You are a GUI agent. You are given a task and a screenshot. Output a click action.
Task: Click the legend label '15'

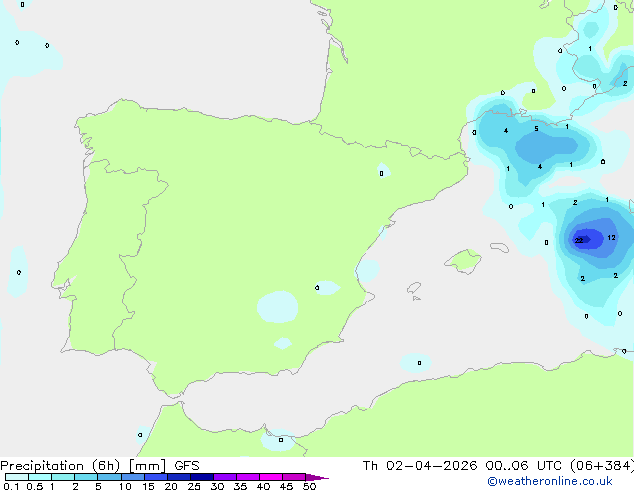pos(148,486)
